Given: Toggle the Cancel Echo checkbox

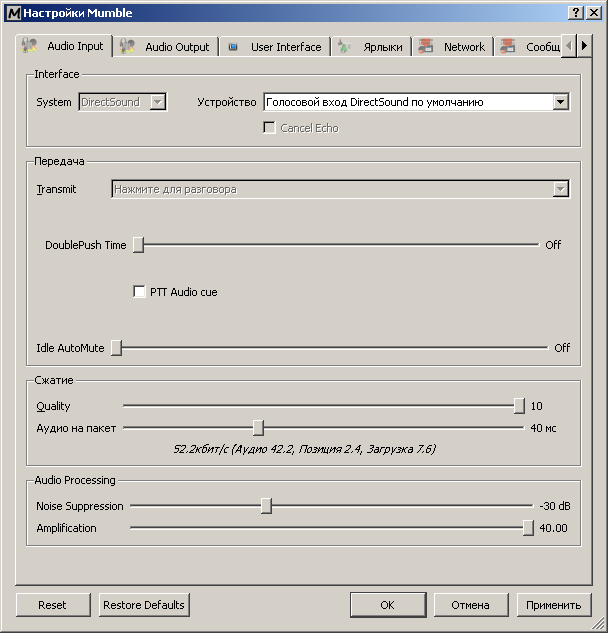Looking at the screenshot, I should 269,128.
